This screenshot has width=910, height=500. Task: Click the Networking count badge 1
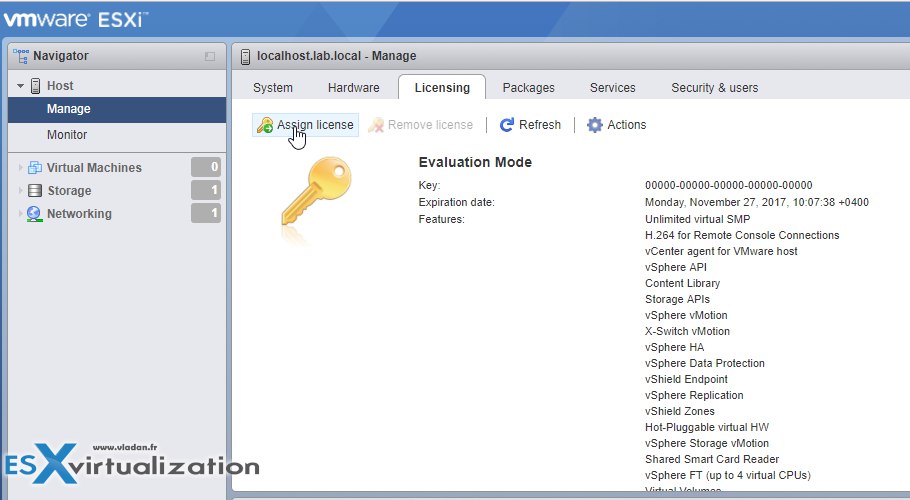(x=206, y=213)
